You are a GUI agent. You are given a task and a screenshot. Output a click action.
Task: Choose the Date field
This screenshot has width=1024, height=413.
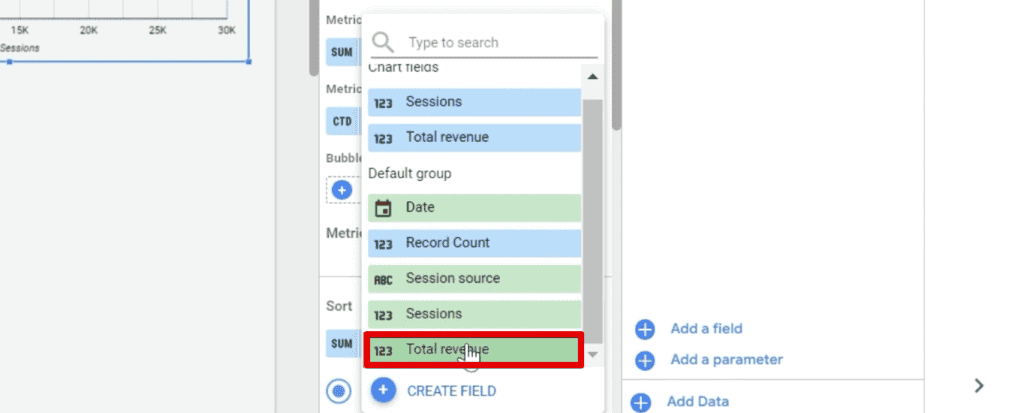click(474, 208)
